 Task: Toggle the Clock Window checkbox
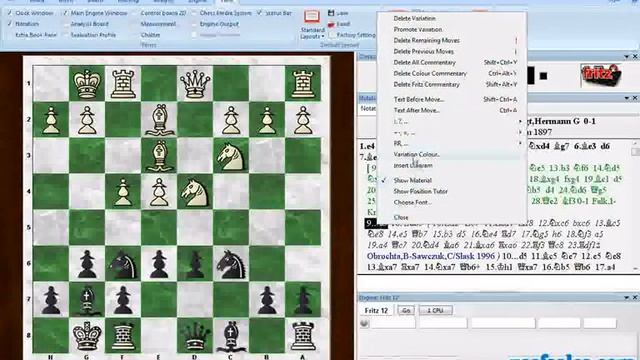pos(10,13)
